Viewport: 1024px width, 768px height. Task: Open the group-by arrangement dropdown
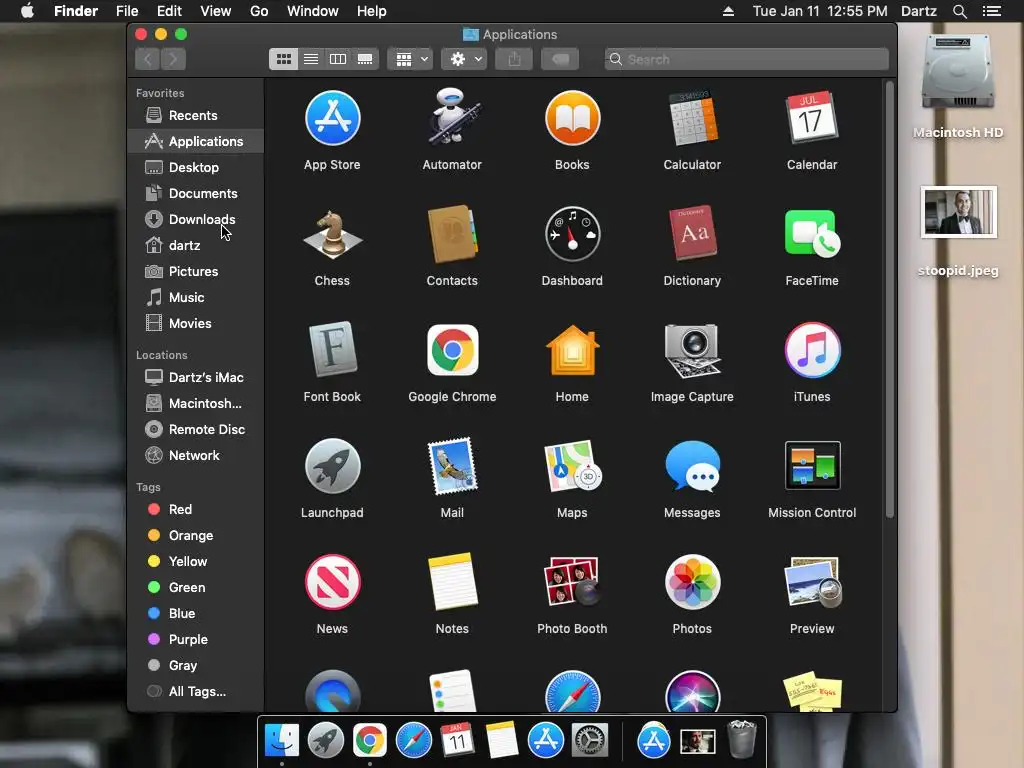[411, 59]
